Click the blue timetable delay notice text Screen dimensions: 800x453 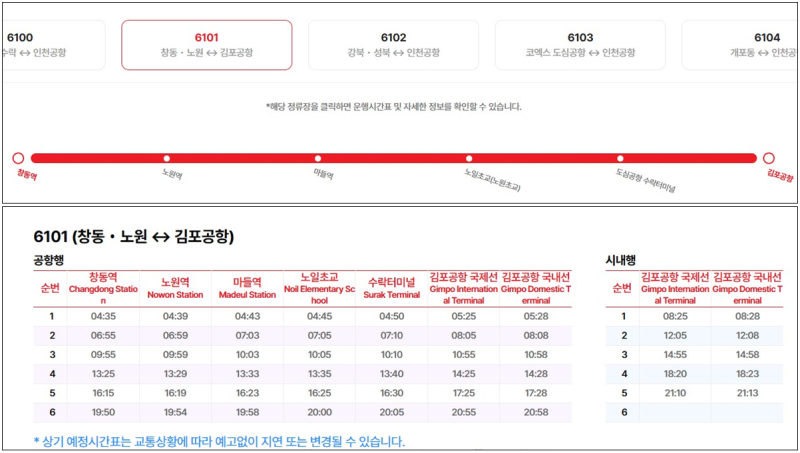click(219, 441)
